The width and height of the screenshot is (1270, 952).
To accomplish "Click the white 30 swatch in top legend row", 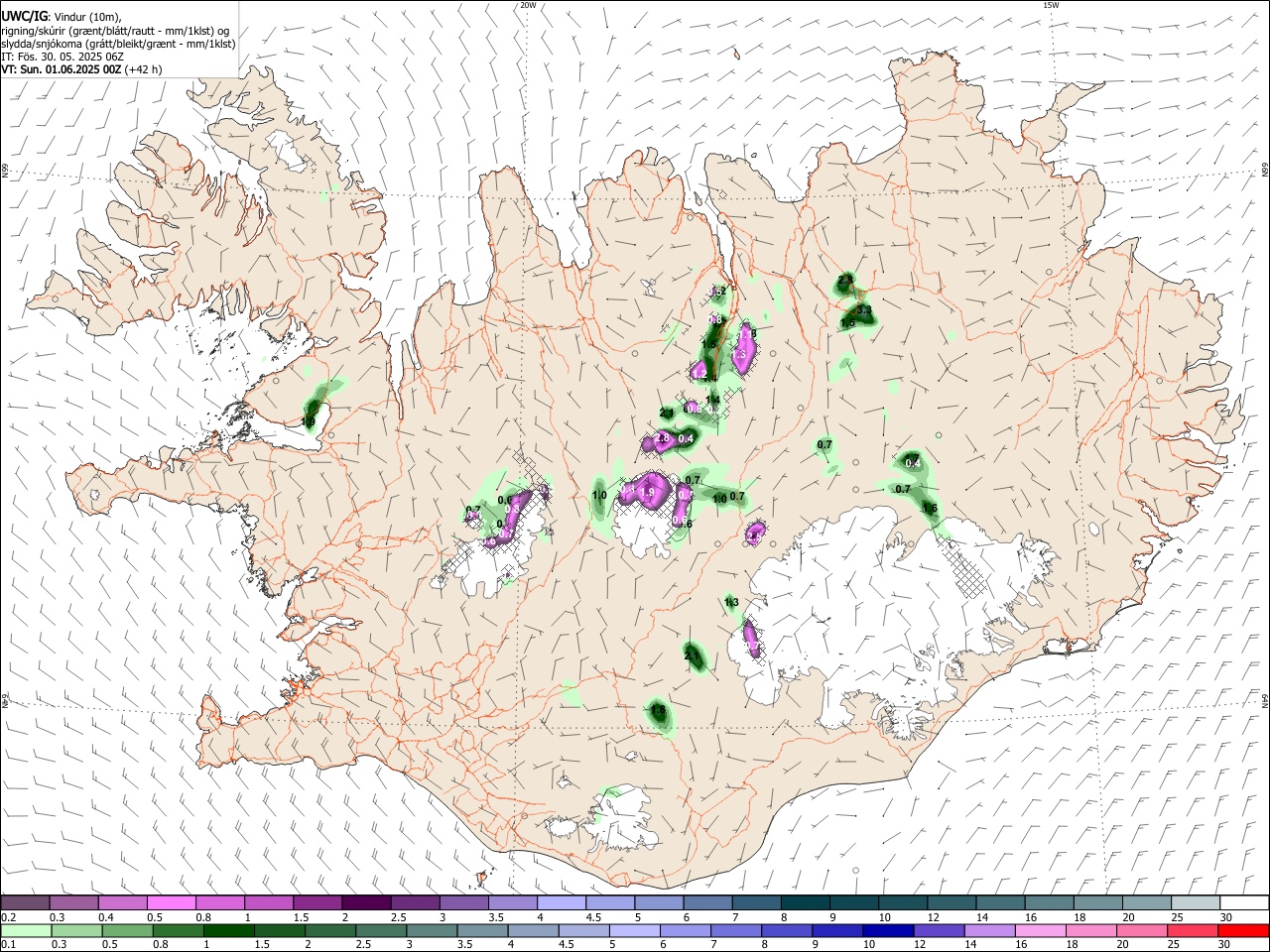I will pyautogui.click(x=1243, y=903).
